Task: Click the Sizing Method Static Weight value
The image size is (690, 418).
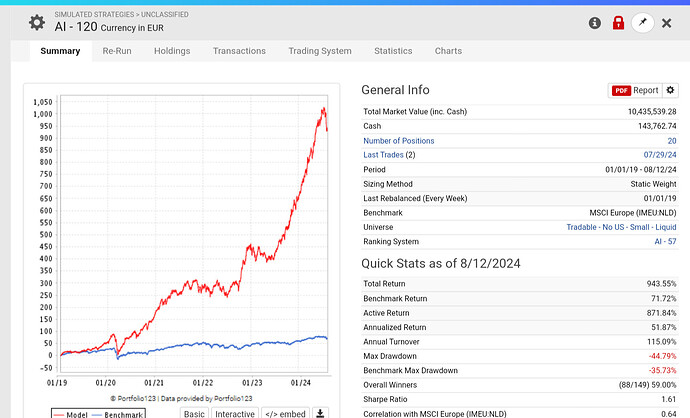Action: click(653, 184)
